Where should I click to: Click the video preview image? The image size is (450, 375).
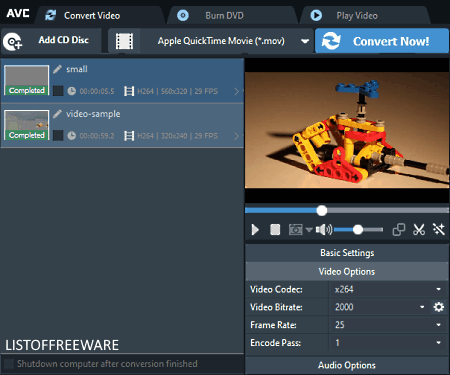point(347,130)
